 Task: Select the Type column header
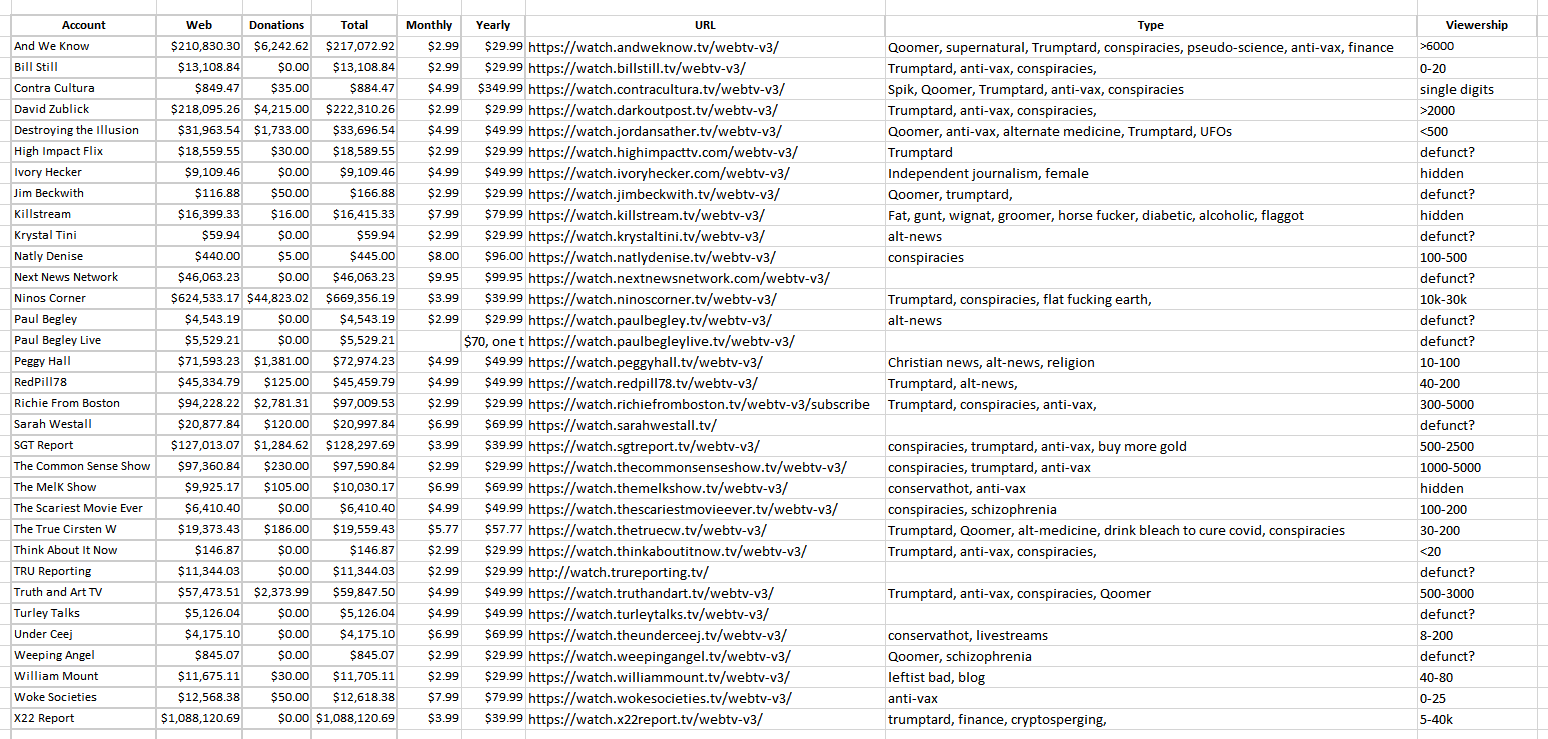pos(1151,25)
